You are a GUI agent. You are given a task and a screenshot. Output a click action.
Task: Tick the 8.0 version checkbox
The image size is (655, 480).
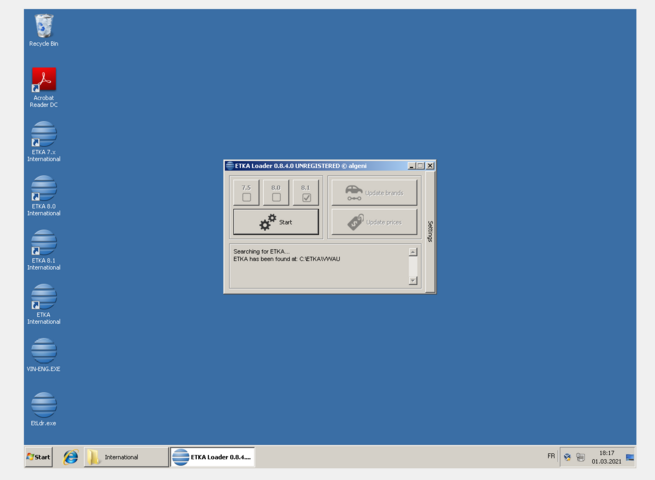[x=276, y=197]
